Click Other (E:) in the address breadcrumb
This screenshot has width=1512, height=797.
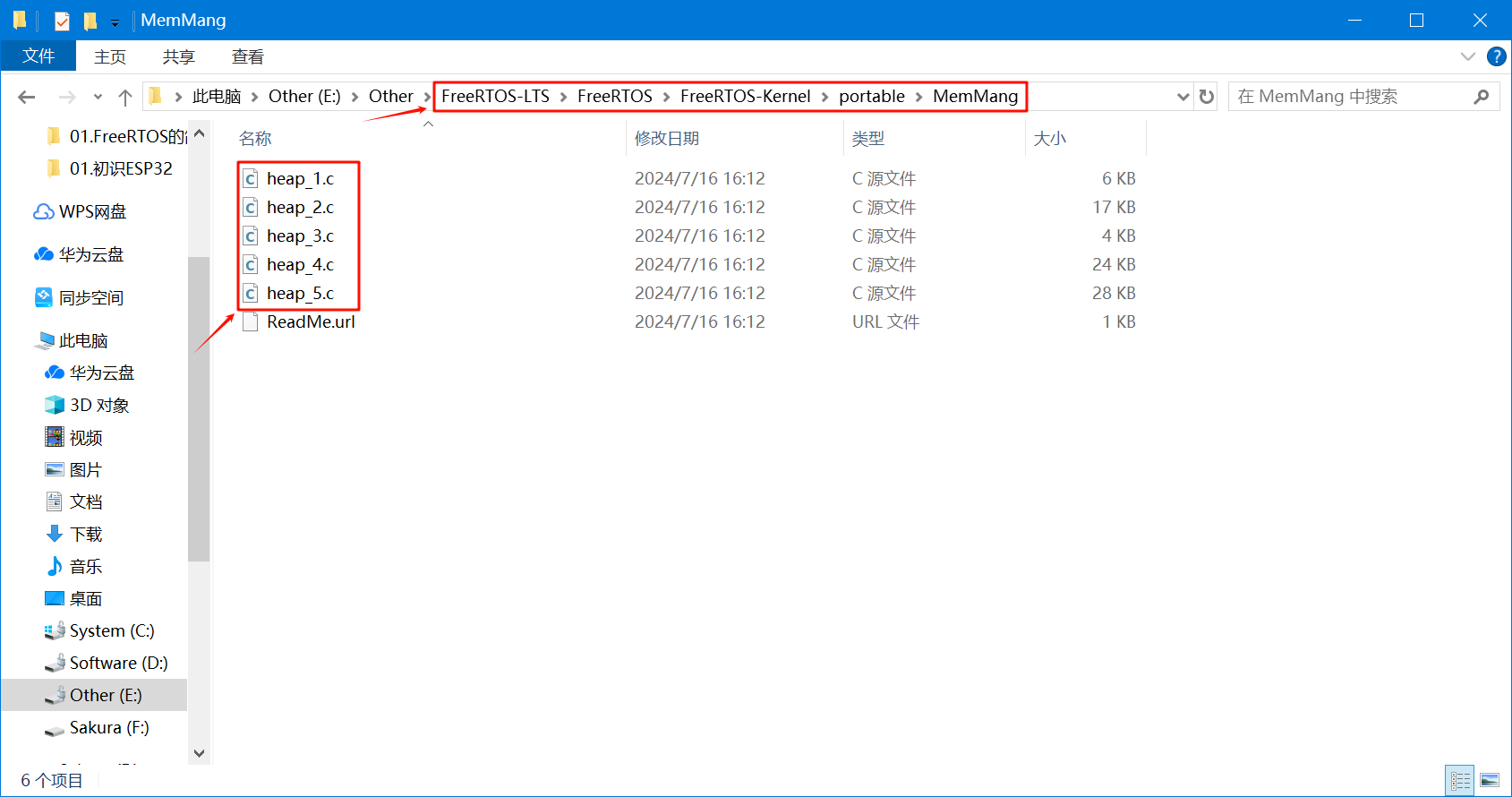point(304,96)
